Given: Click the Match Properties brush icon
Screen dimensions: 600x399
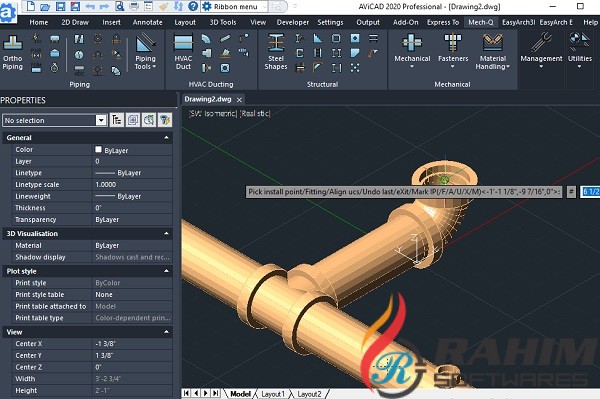Looking at the screenshot, I should [164, 6].
